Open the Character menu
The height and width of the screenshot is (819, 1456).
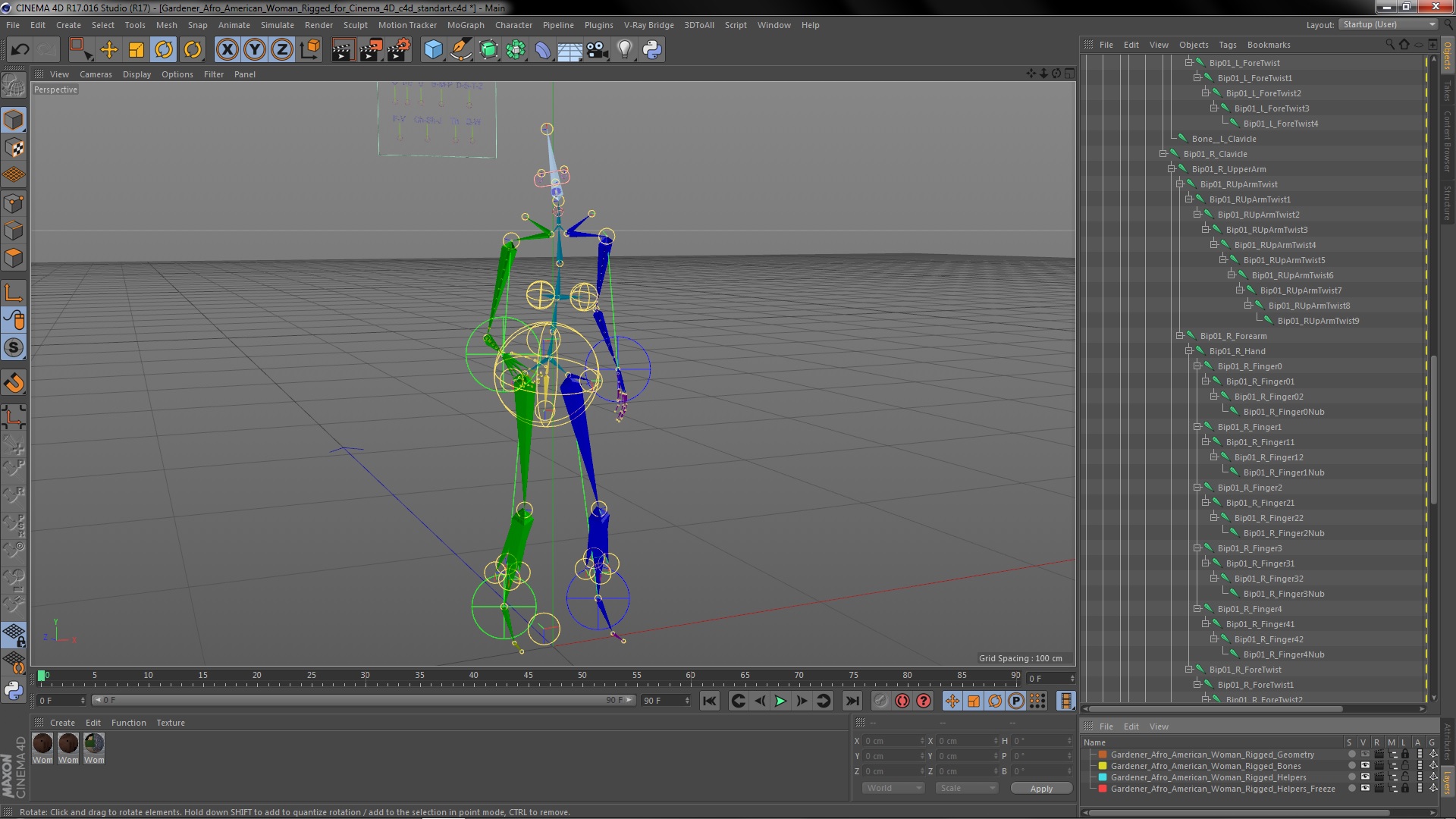tap(513, 25)
